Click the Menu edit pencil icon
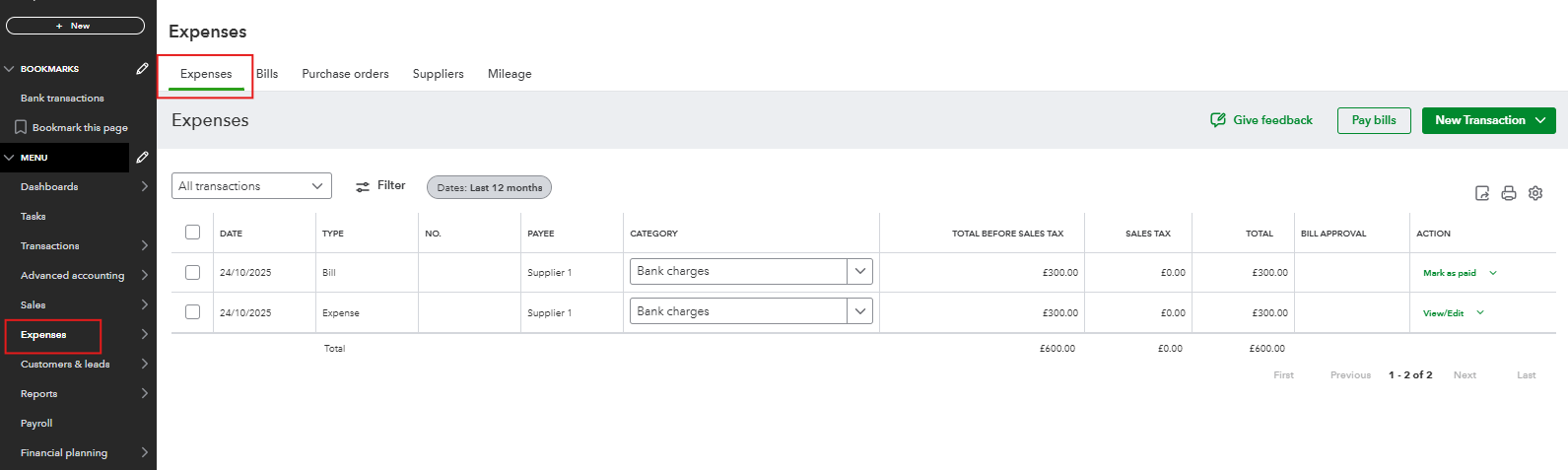Screen dimensions: 1568x470 [143, 158]
